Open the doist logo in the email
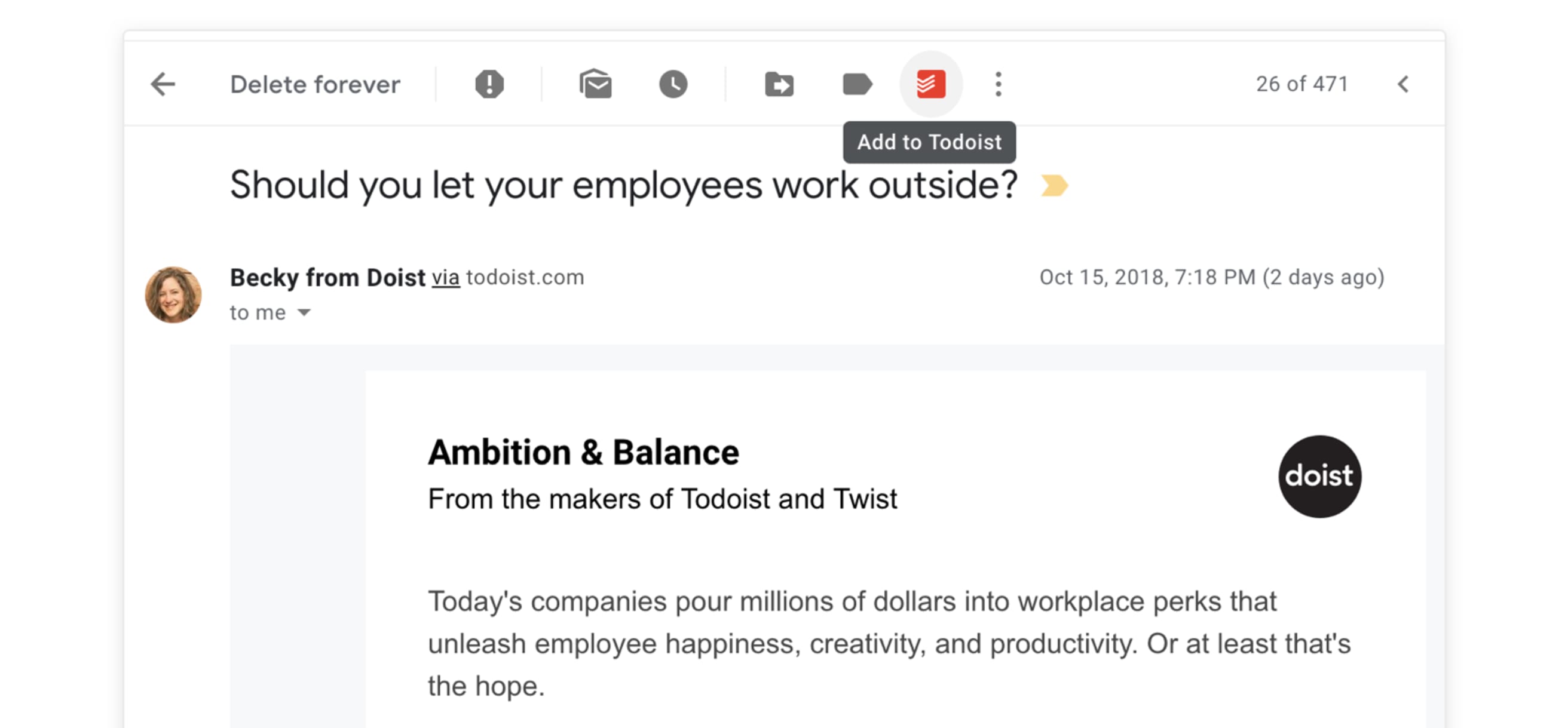 [x=1319, y=477]
